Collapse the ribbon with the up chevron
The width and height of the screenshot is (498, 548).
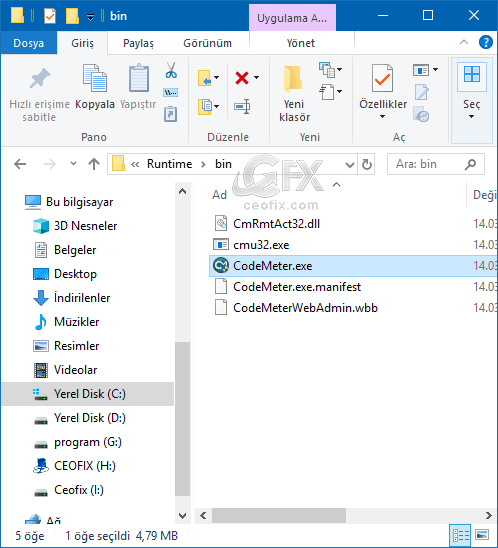464,42
